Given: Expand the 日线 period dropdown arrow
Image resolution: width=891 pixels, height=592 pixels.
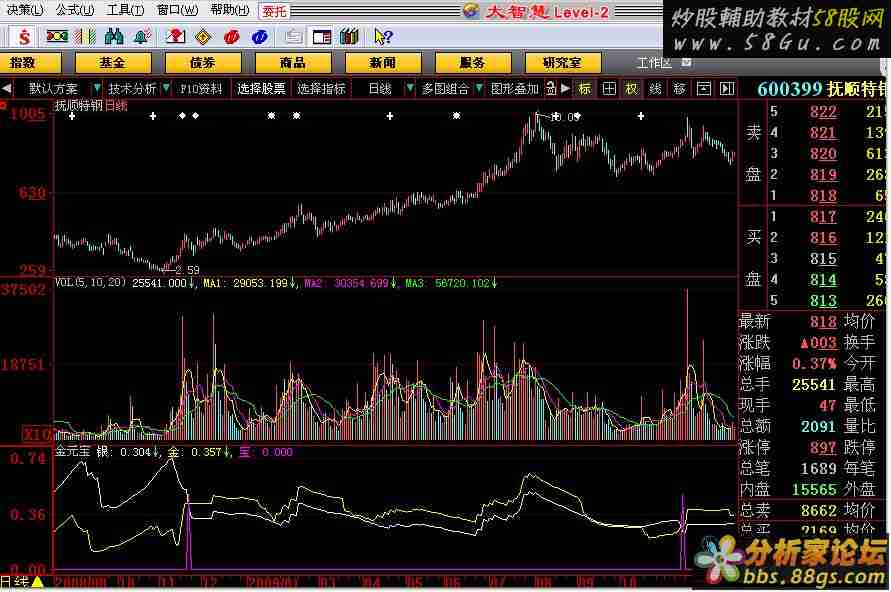Looking at the screenshot, I should click(x=410, y=88).
